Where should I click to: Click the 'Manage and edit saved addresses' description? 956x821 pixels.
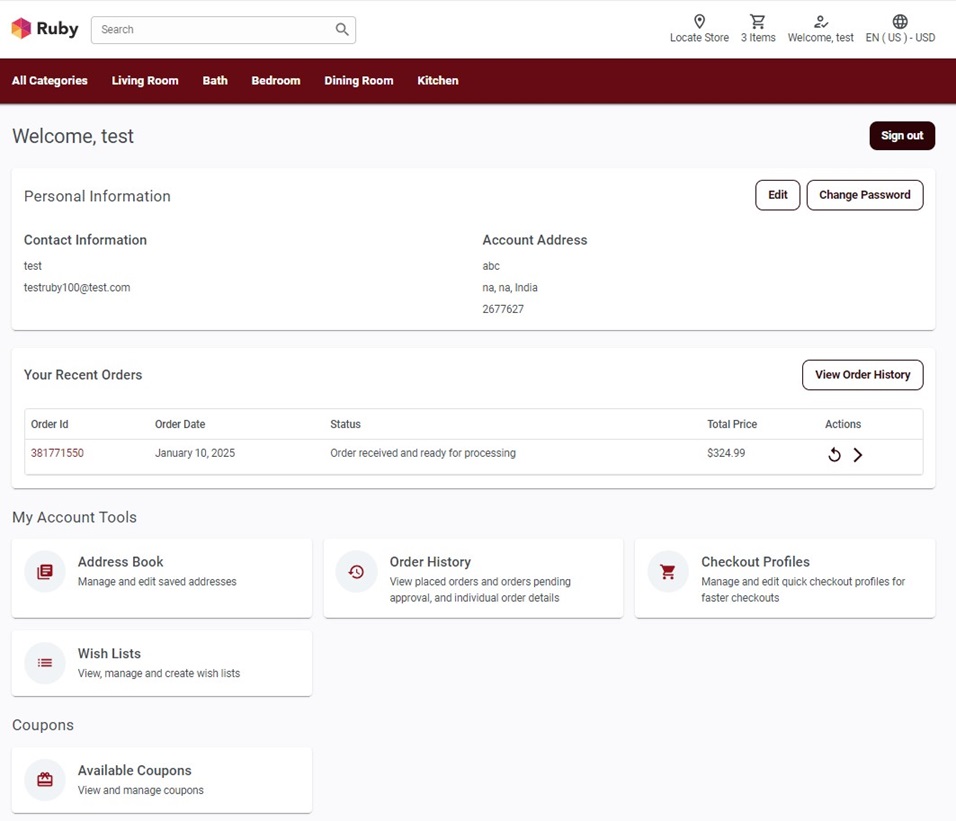click(x=157, y=581)
